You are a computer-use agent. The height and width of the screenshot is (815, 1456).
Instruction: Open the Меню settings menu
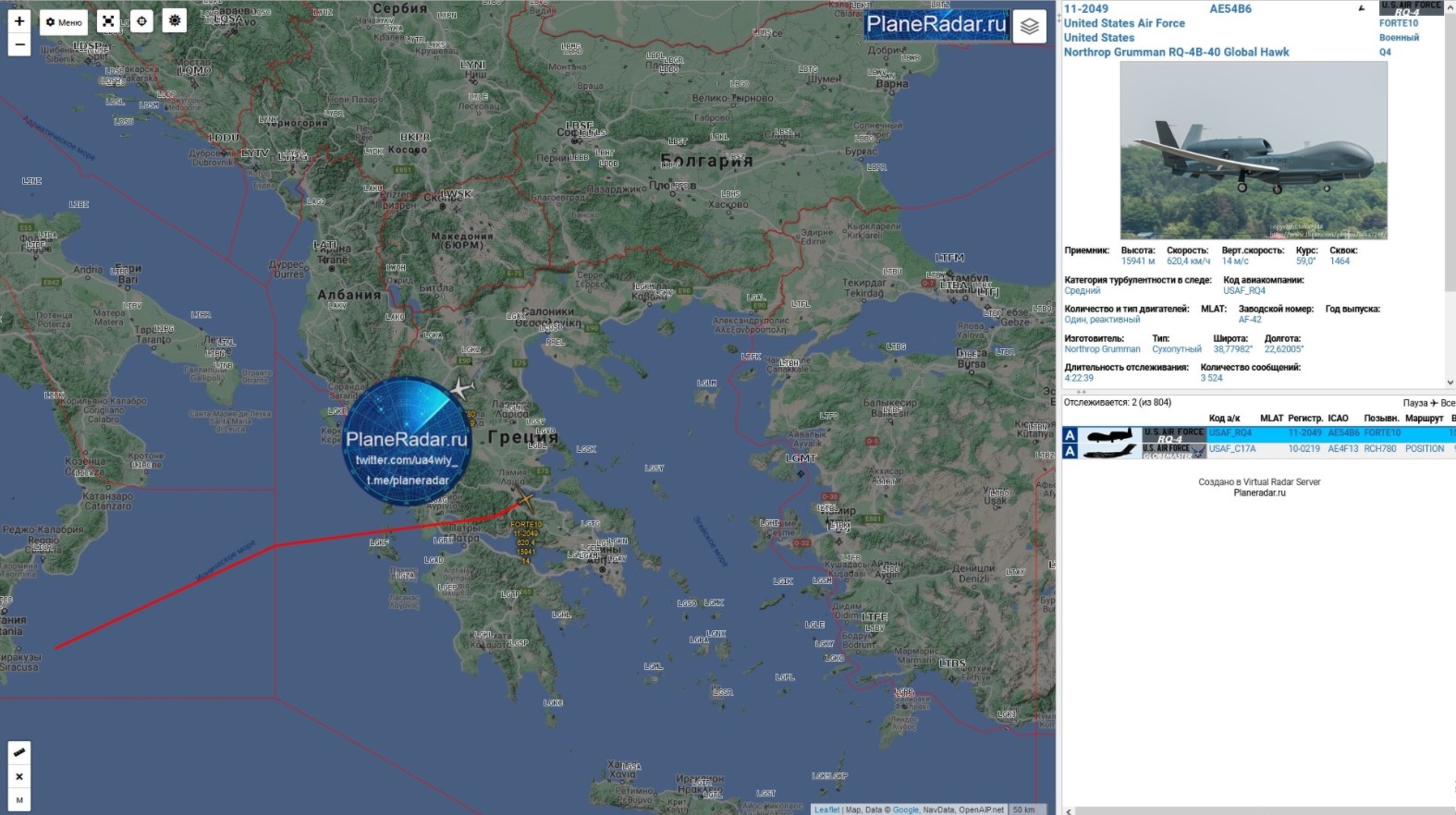click(x=64, y=22)
